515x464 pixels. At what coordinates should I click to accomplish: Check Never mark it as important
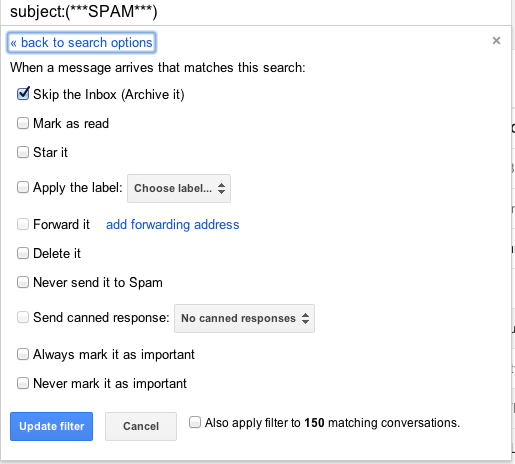(x=23, y=383)
